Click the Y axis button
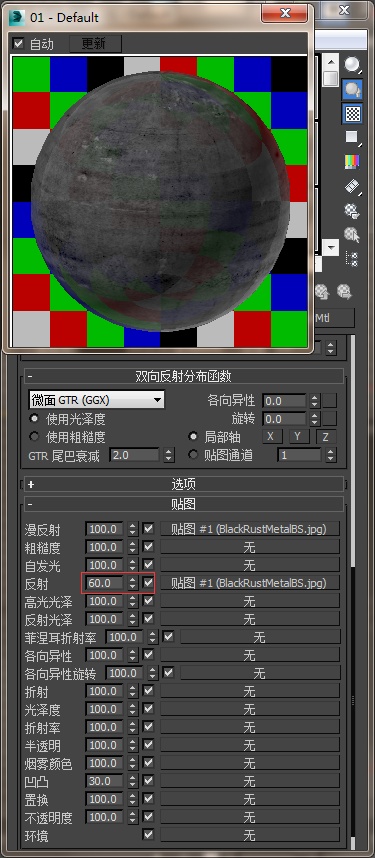Image resolution: width=375 pixels, height=858 pixels. click(x=299, y=437)
